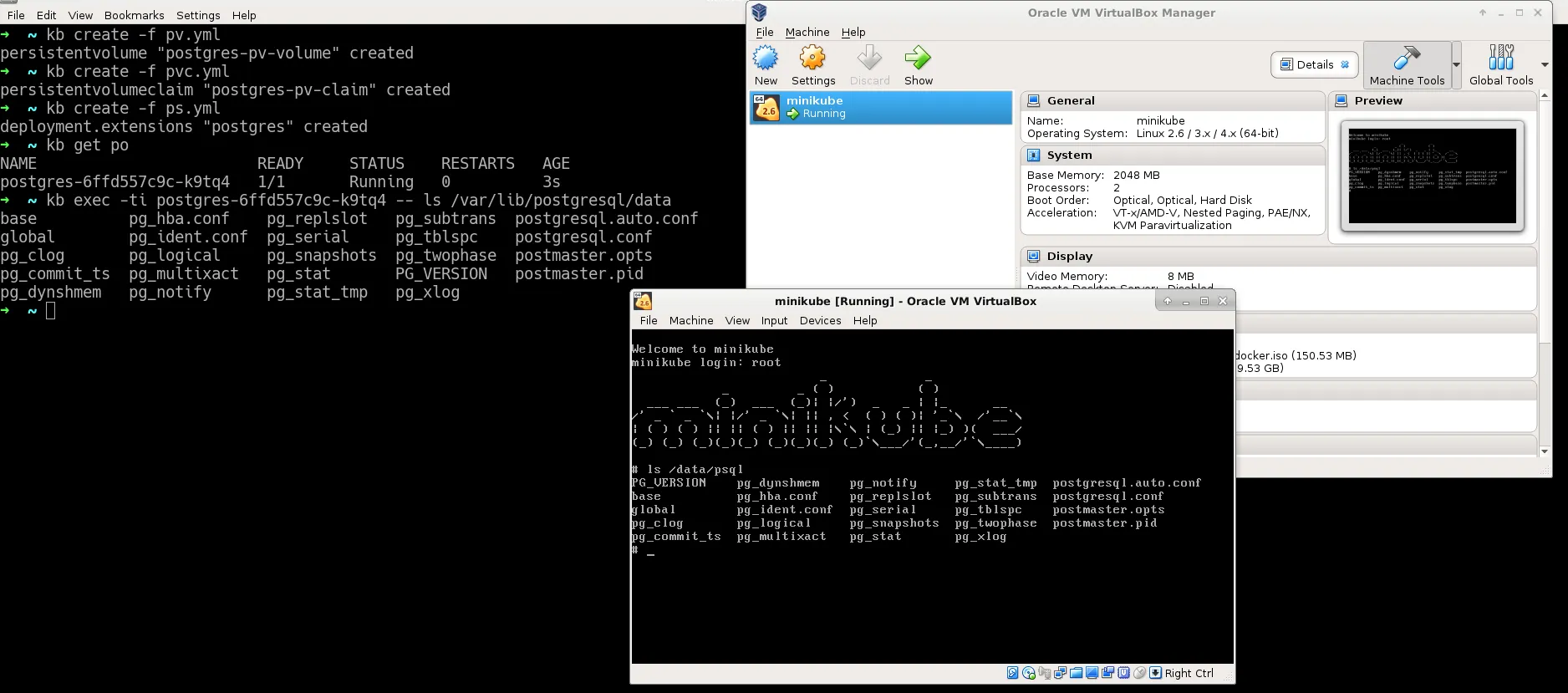Screen dimensions: 1568x693
Task: Open Help menu in minikube VM window
Action: click(865, 320)
